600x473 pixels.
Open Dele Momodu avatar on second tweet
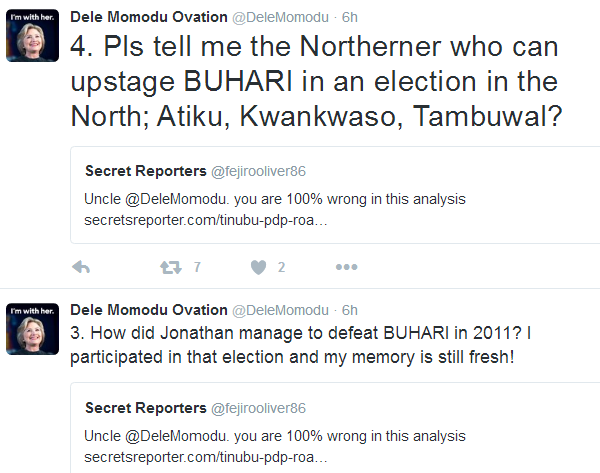tap(31, 327)
